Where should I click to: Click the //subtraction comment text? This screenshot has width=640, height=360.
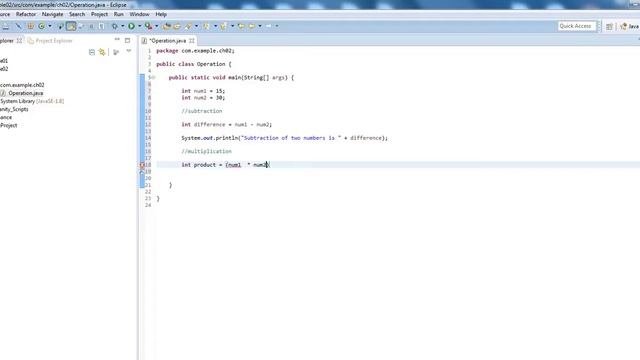pos(202,111)
